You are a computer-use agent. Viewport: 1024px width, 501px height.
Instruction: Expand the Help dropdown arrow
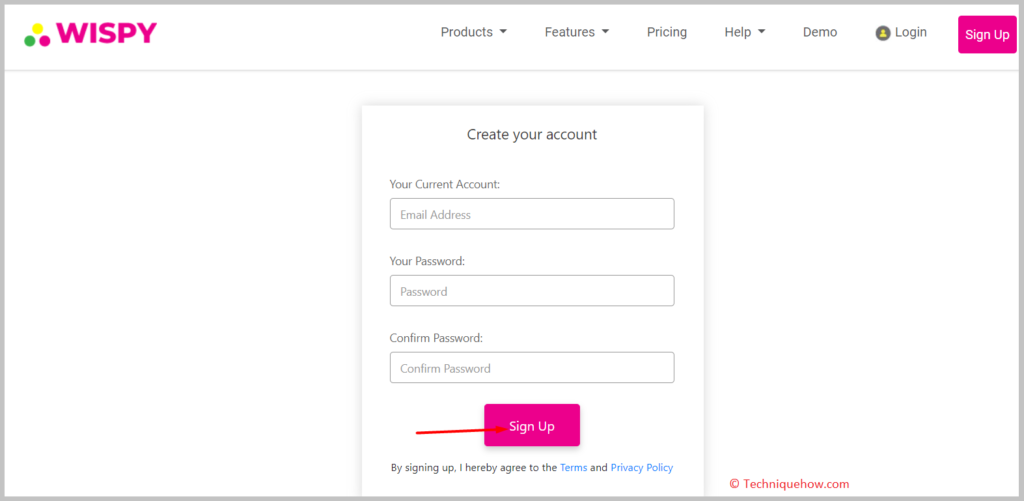point(761,31)
